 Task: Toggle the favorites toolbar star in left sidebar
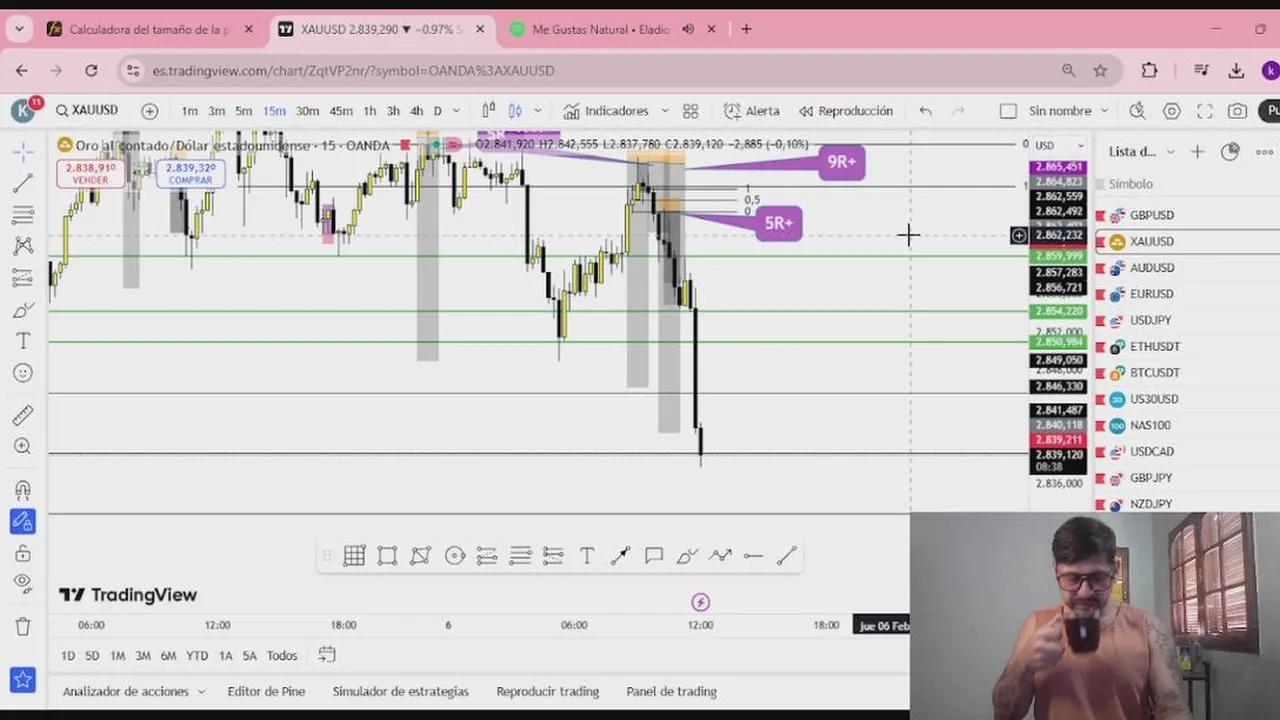click(23, 680)
